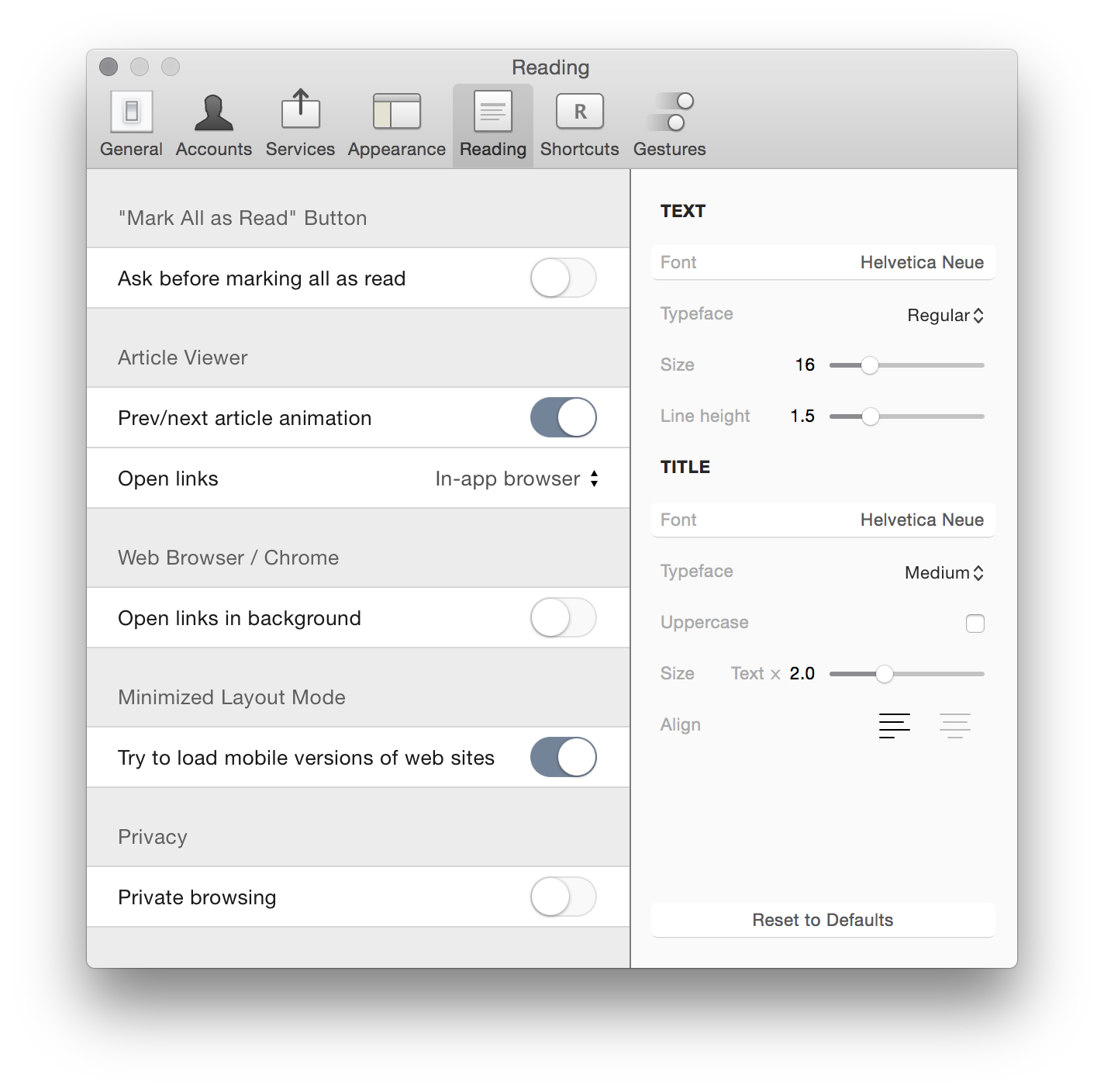The width and height of the screenshot is (1104, 1092).
Task: Align title to the center
Action: [x=955, y=725]
